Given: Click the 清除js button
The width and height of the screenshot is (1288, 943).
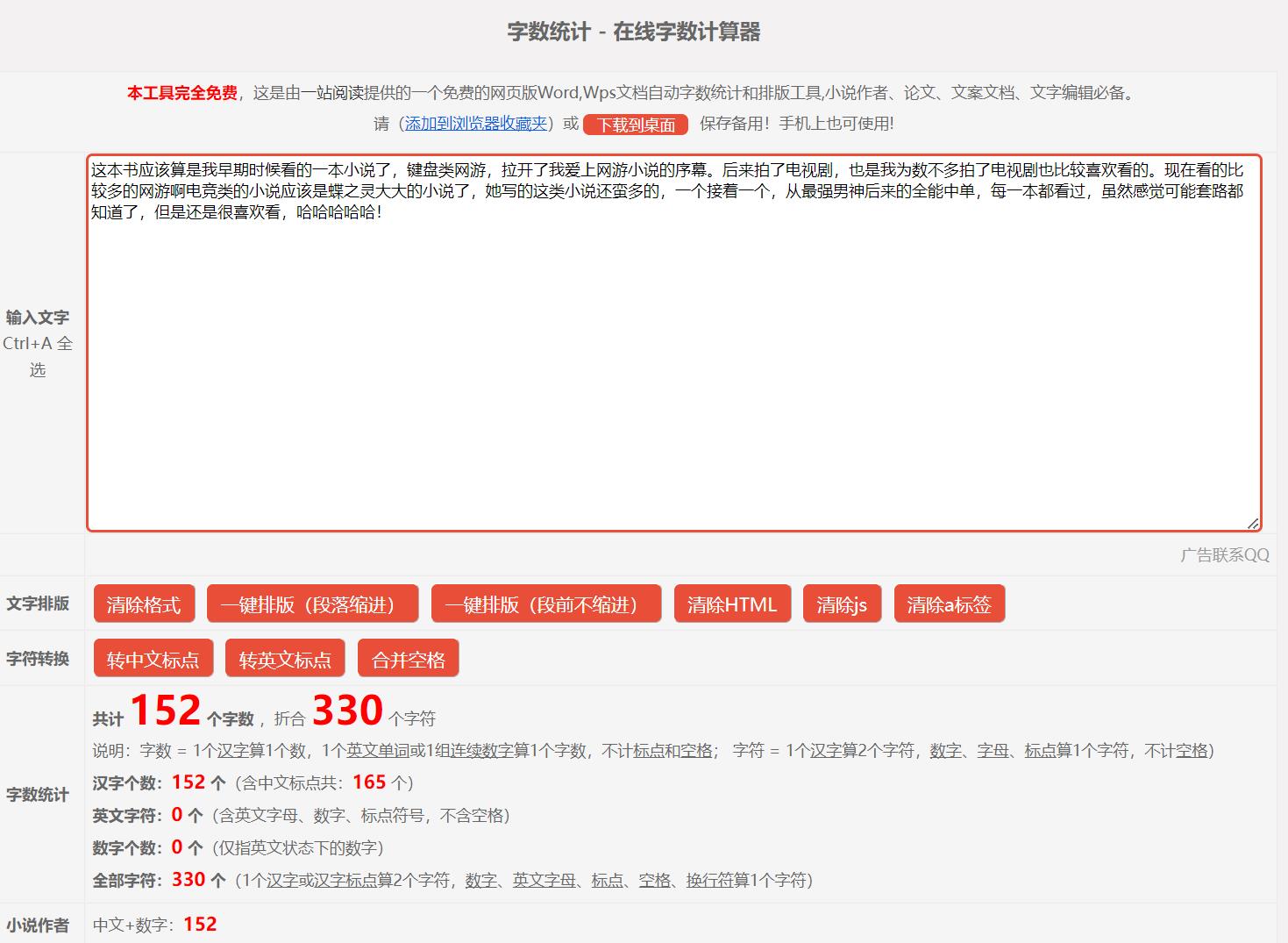Looking at the screenshot, I should pos(842,604).
